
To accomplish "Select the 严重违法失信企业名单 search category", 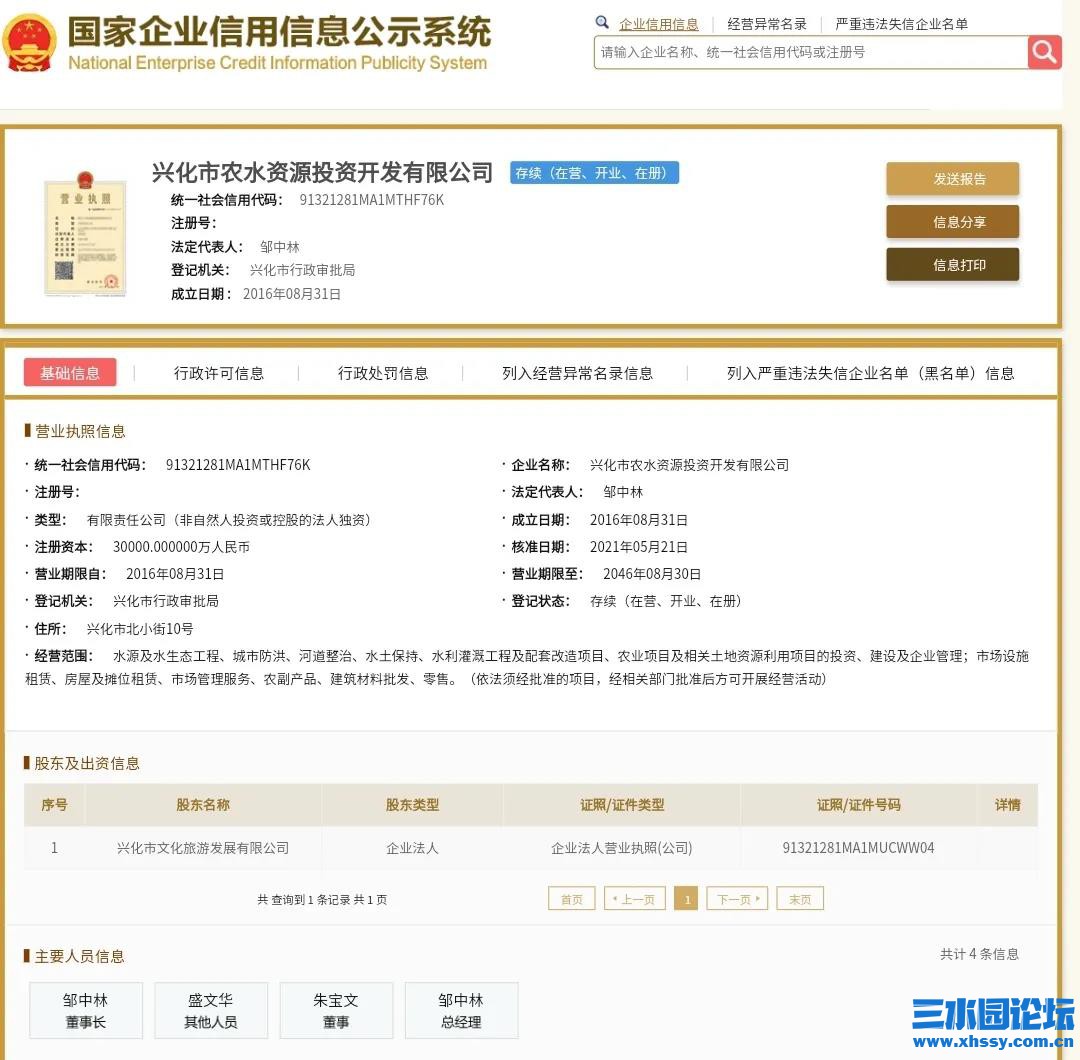I will [x=901, y=24].
